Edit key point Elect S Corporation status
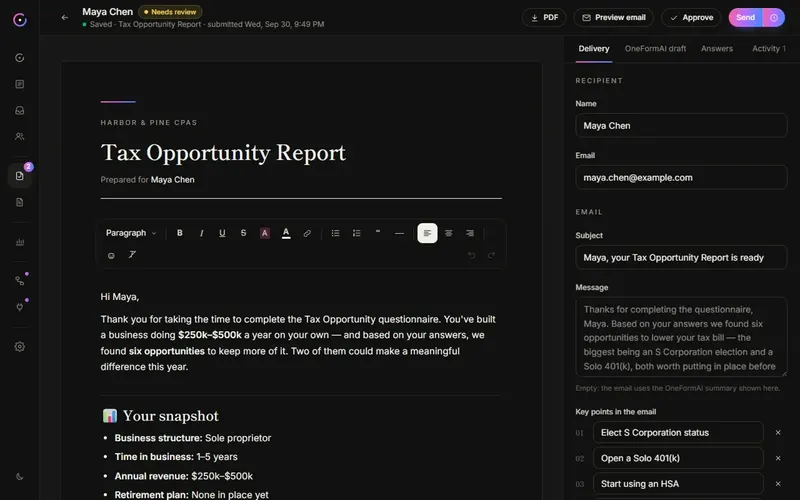The image size is (800, 500). [678, 433]
